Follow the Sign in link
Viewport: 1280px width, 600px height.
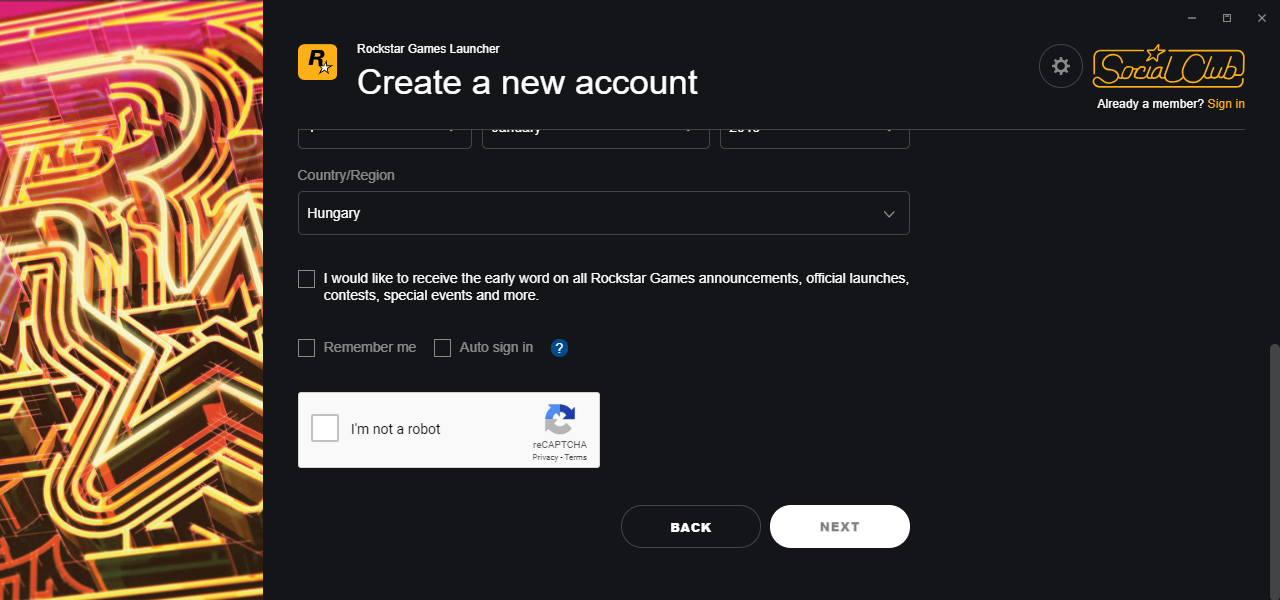(1226, 104)
